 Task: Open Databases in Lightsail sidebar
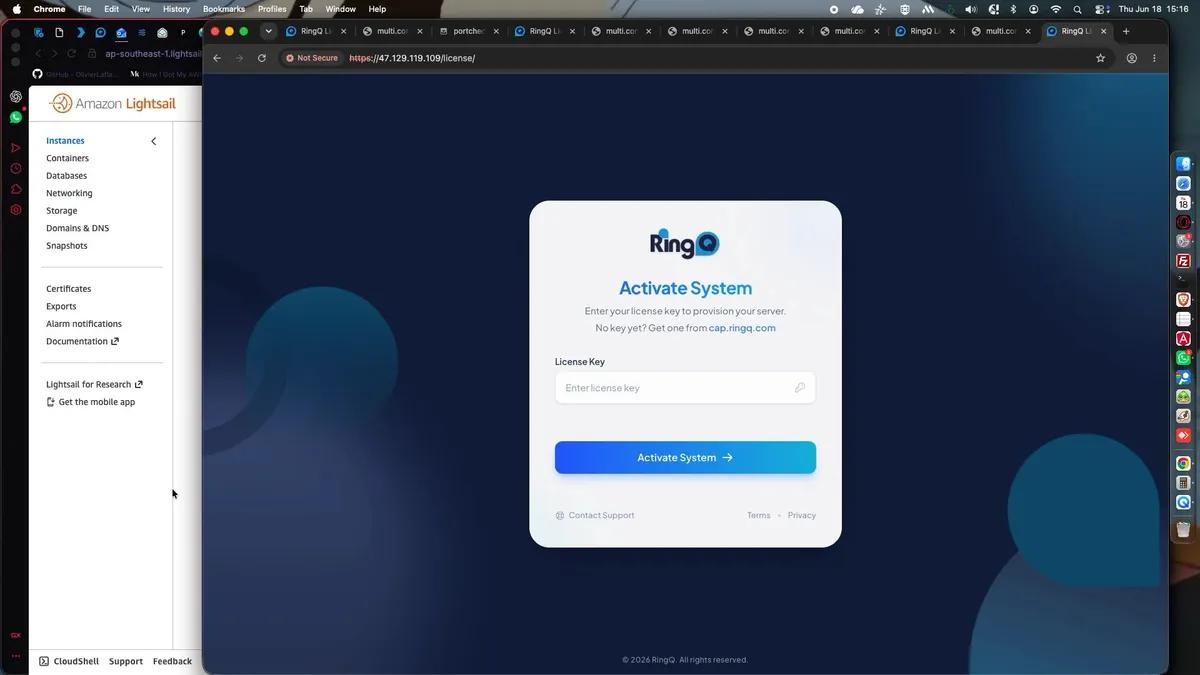(66, 176)
